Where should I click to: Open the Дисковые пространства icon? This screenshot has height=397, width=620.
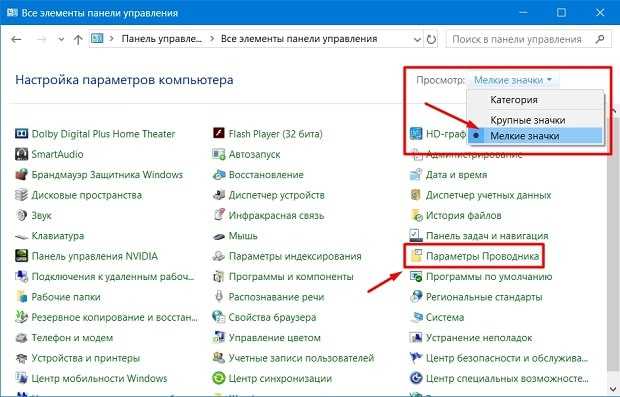tap(21, 195)
